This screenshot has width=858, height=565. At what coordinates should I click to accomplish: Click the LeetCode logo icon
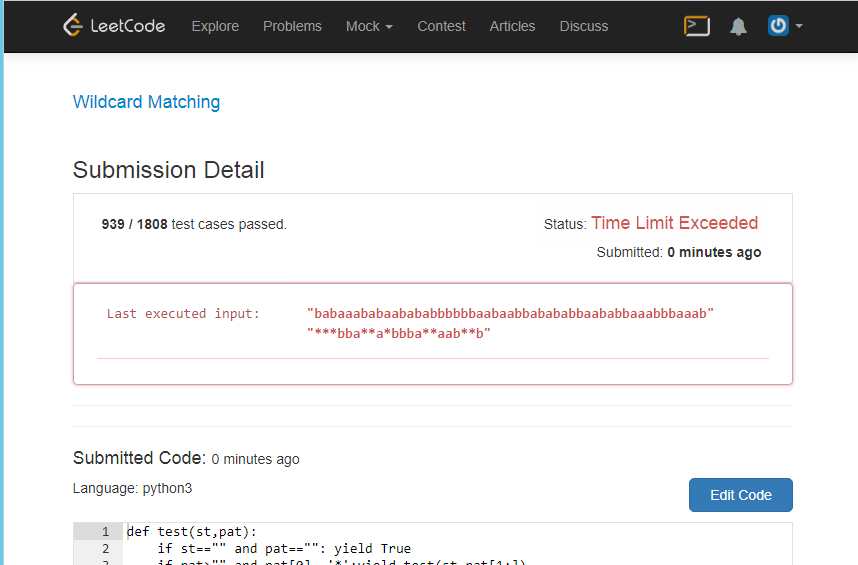pyautogui.click(x=72, y=26)
